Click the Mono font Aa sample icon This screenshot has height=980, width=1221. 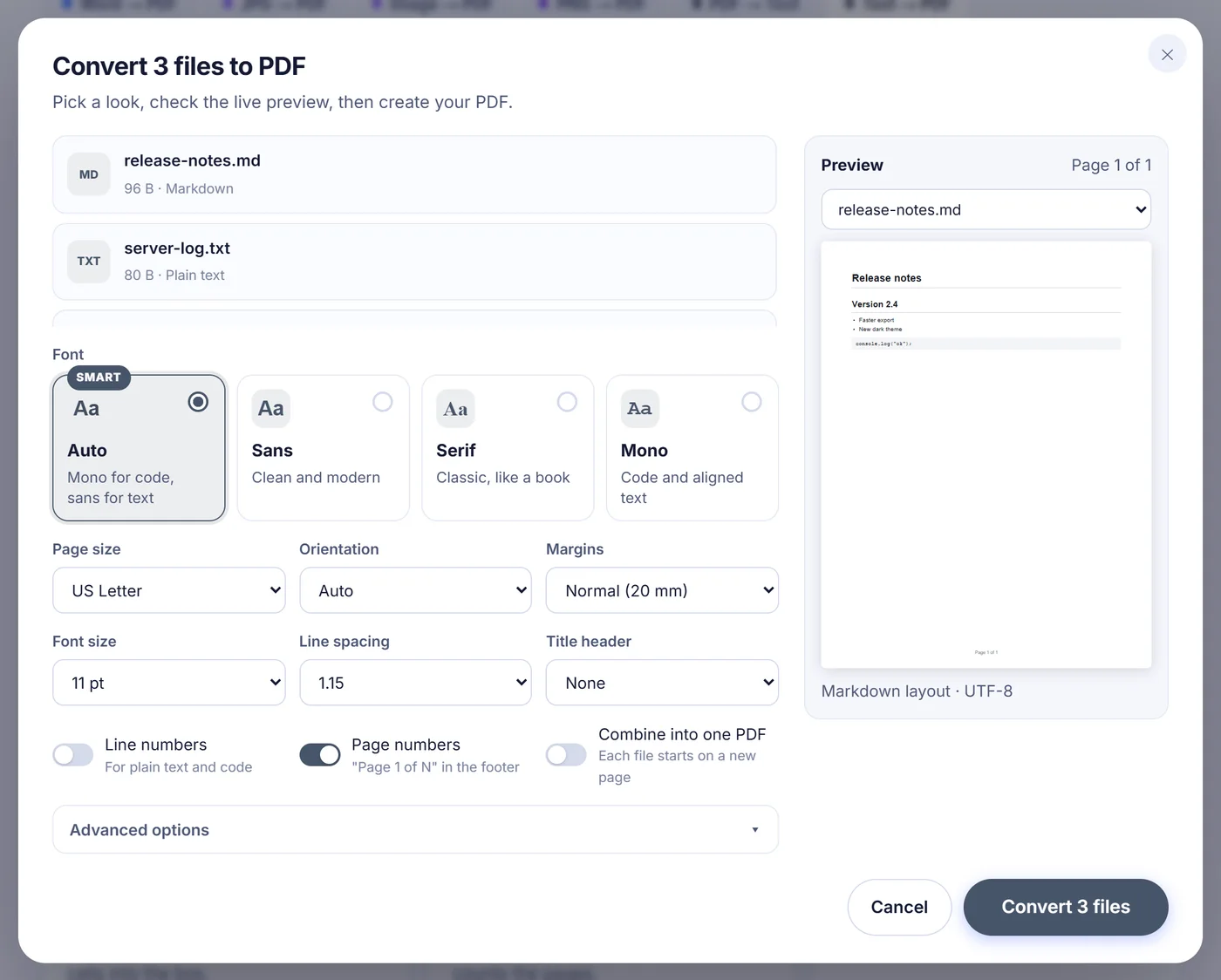(640, 408)
